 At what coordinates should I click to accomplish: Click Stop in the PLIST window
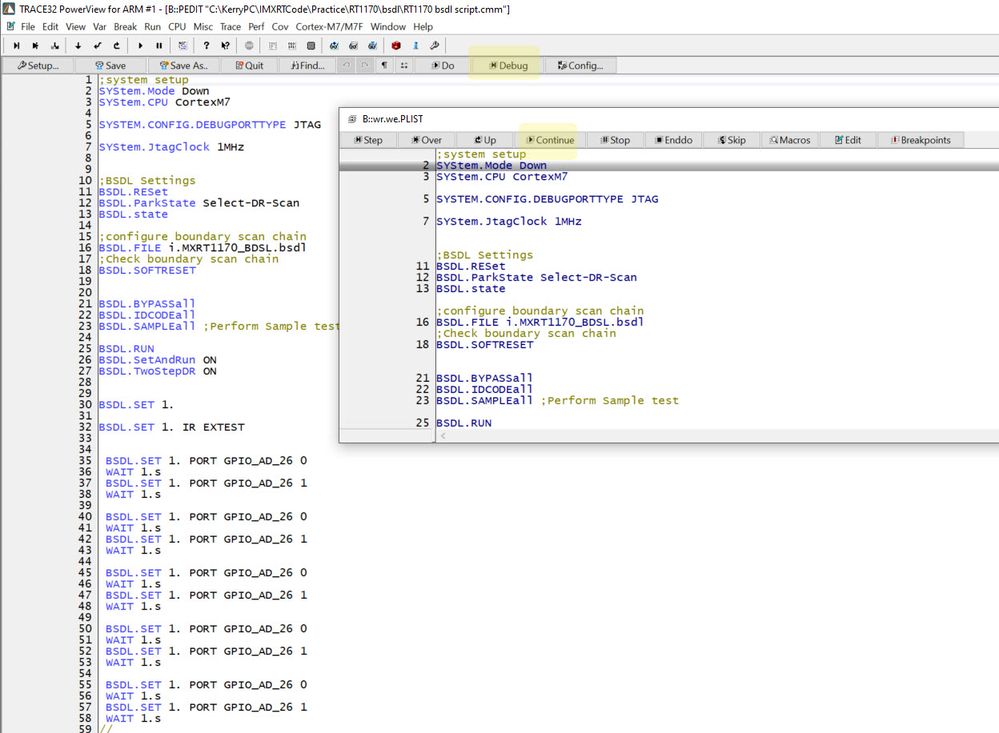click(615, 140)
